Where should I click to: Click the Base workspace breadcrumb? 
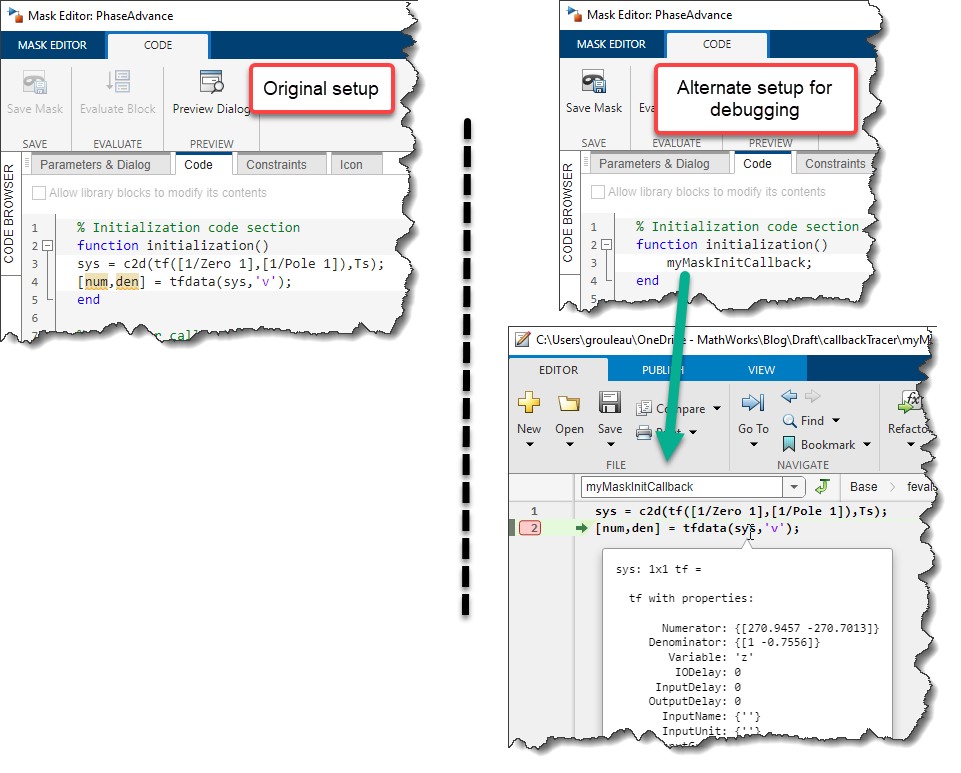point(863,487)
